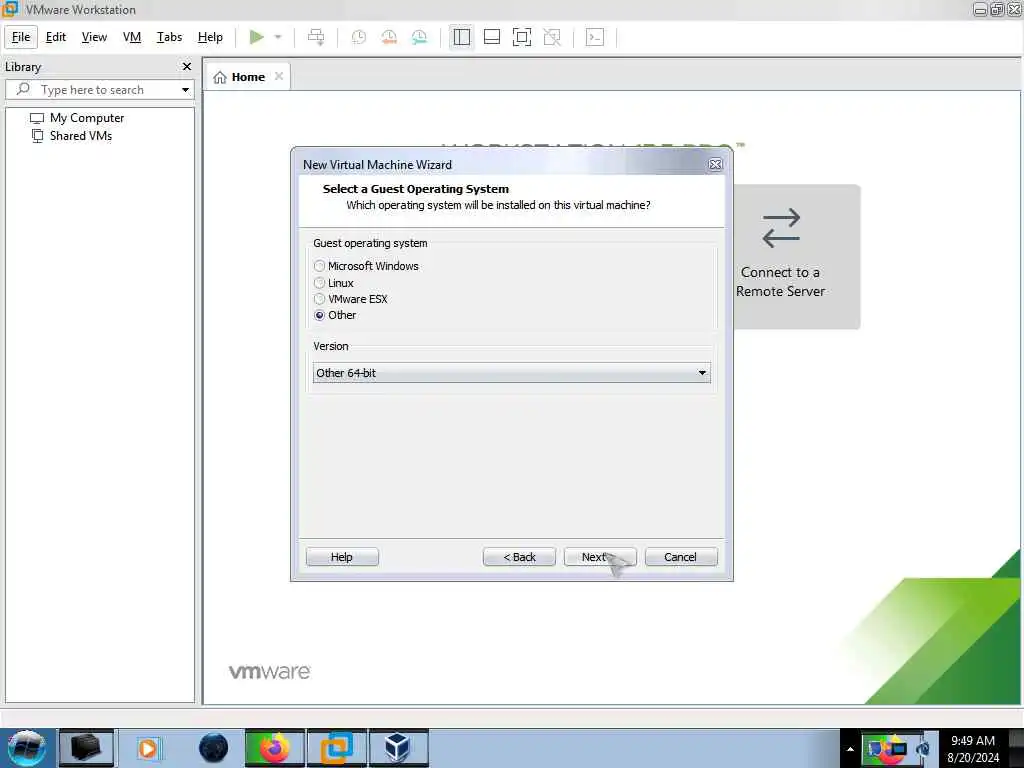Click the wizard Help button
The width and height of the screenshot is (1024, 768).
coord(342,557)
